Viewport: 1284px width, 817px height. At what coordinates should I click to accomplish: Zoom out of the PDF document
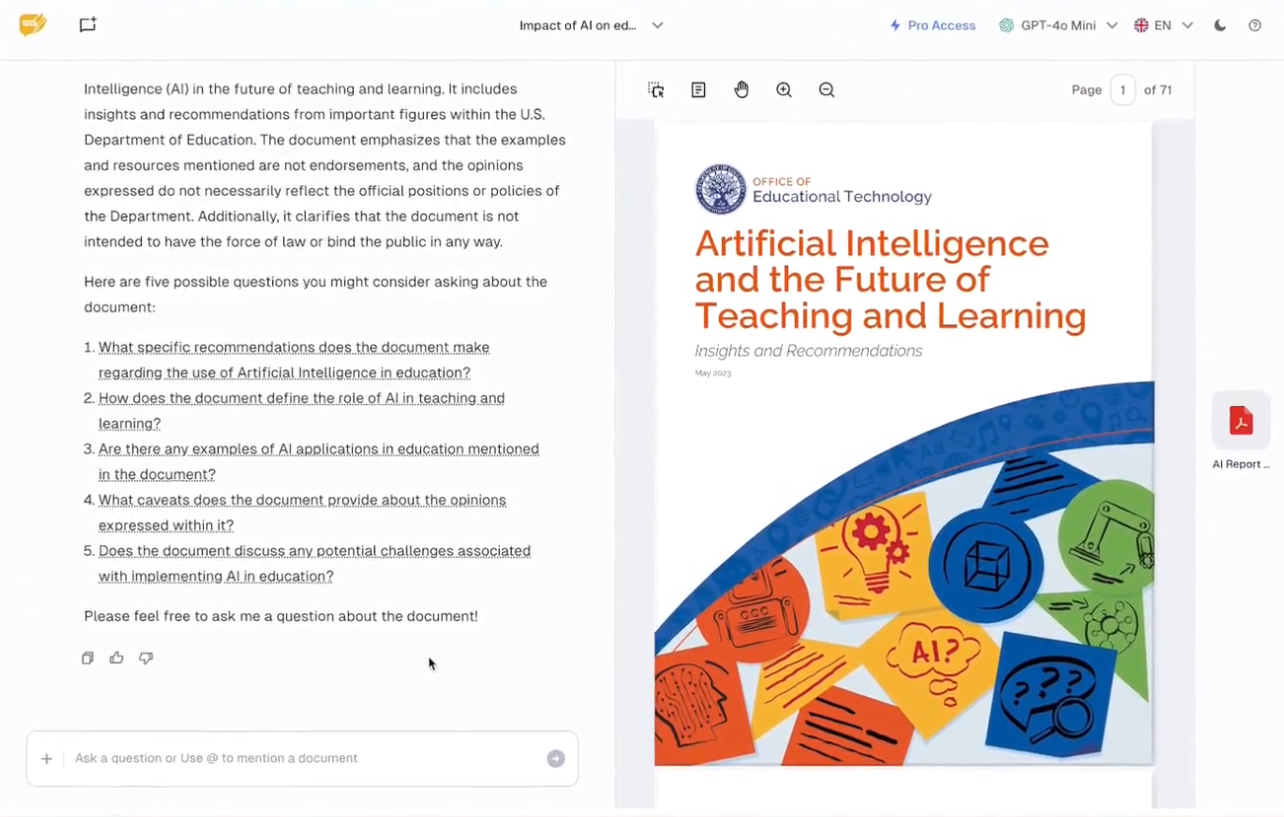point(826,90)
